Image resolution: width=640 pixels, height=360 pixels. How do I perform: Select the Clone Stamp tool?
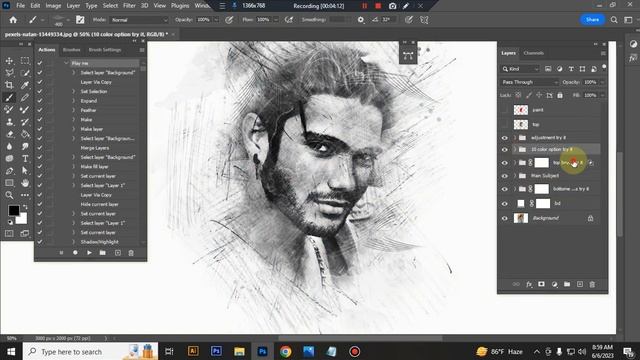(x=9, y=122)
